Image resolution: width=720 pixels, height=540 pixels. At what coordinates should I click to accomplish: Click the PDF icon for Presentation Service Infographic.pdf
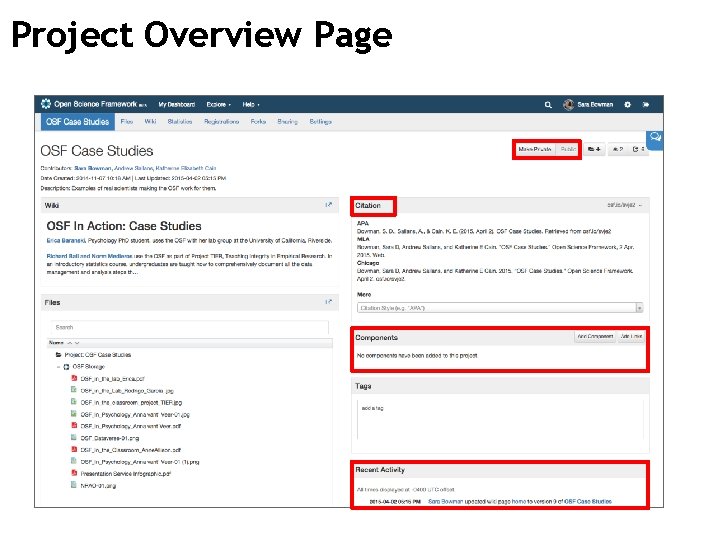click(x=74, y=473)
